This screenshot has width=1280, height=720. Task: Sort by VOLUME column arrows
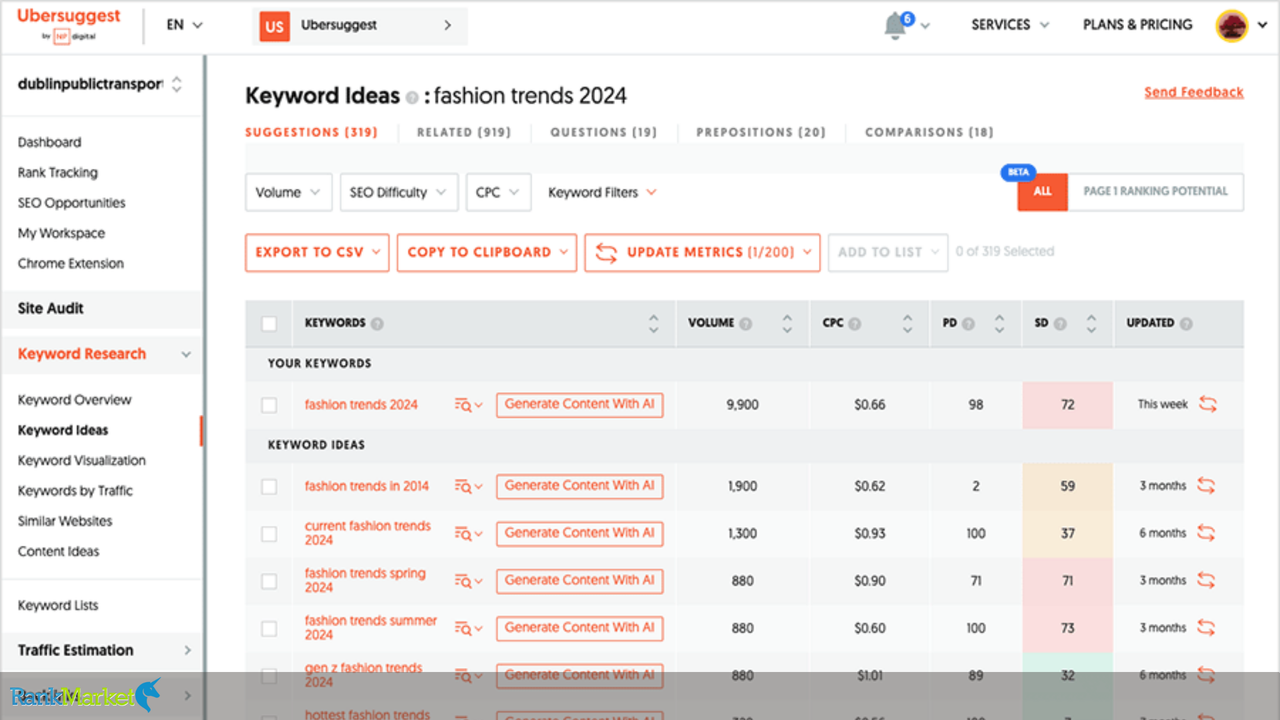[x=787, y=323]
